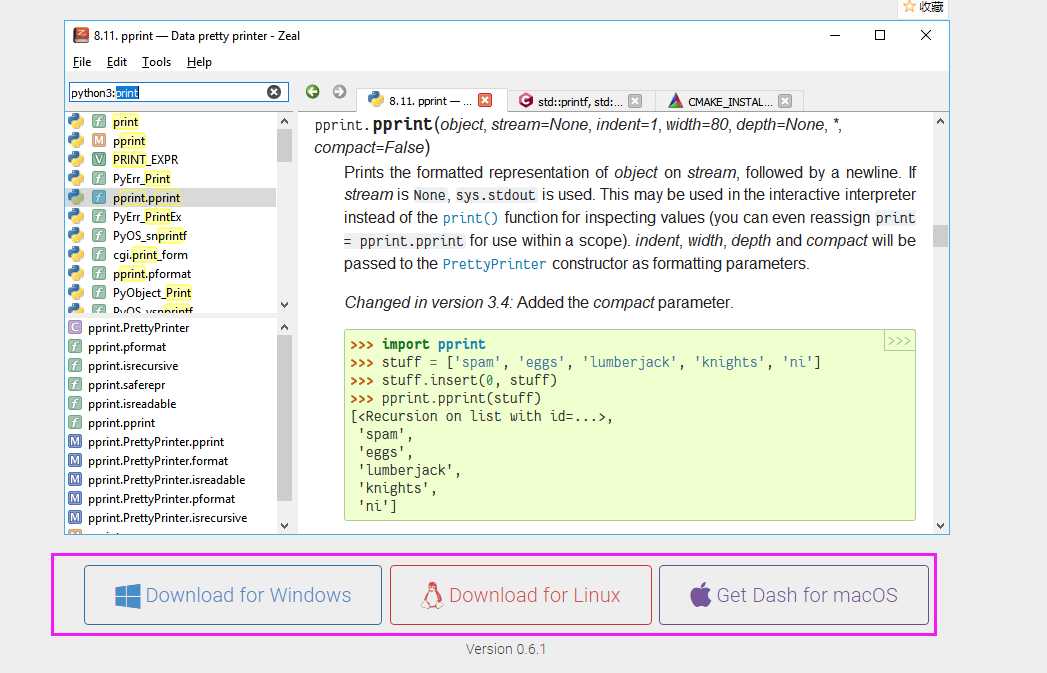Click method icon beside pprint.PrettyPrinter.format entry
The height and width of the screenshot is (673, 1047).
(75, 460)
